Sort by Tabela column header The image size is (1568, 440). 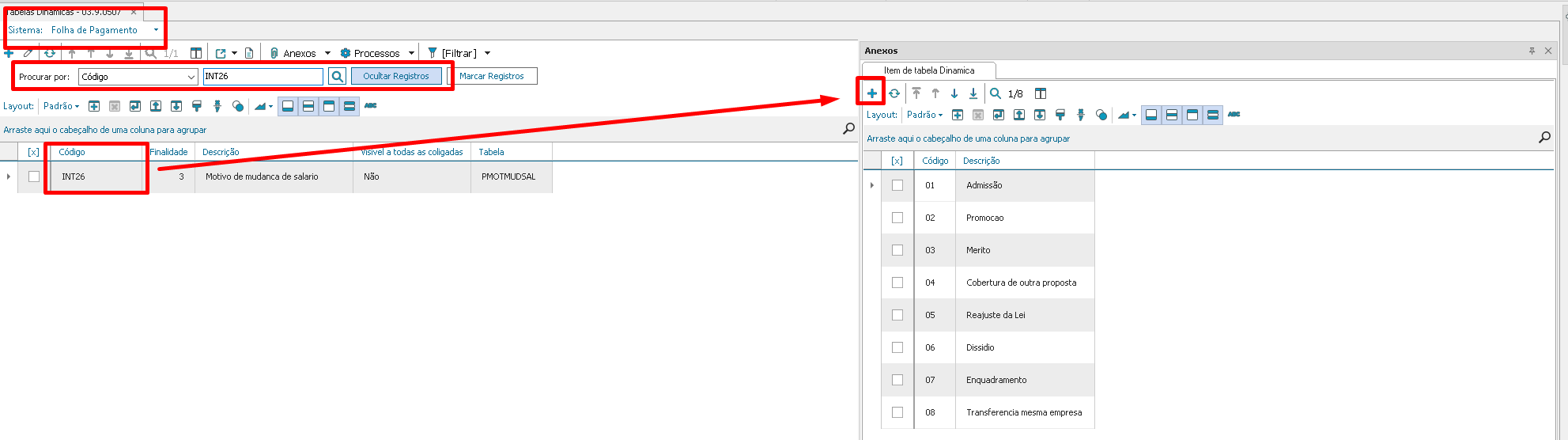tap(512, 152)
